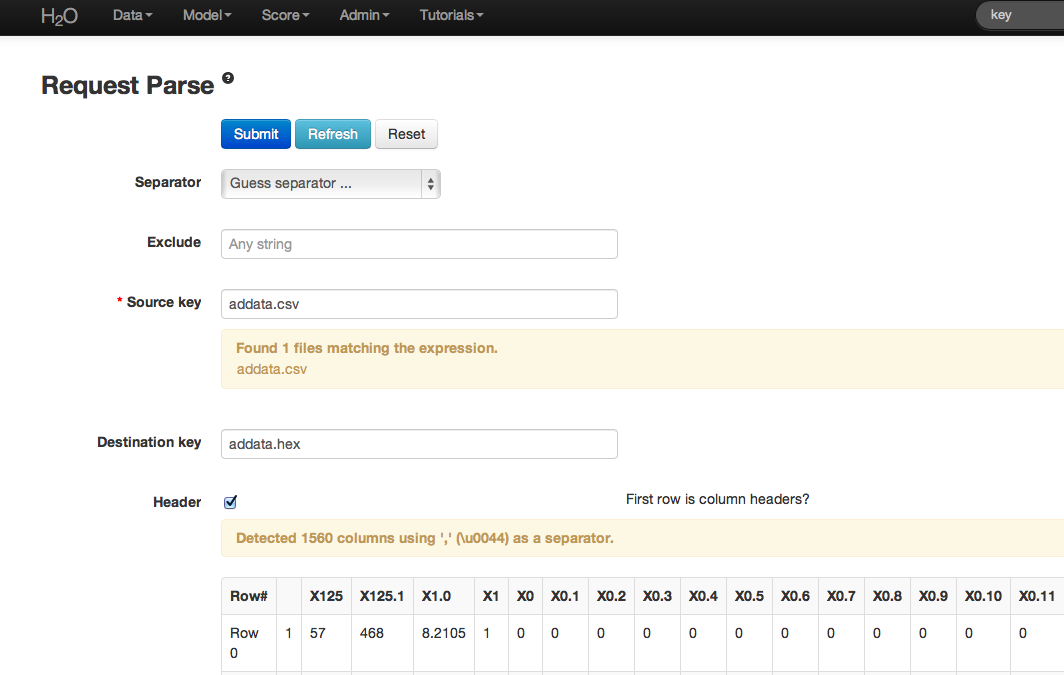Expand the Data menu
Viewport: 1064px width, 675px height.
[x=132, y=16]
